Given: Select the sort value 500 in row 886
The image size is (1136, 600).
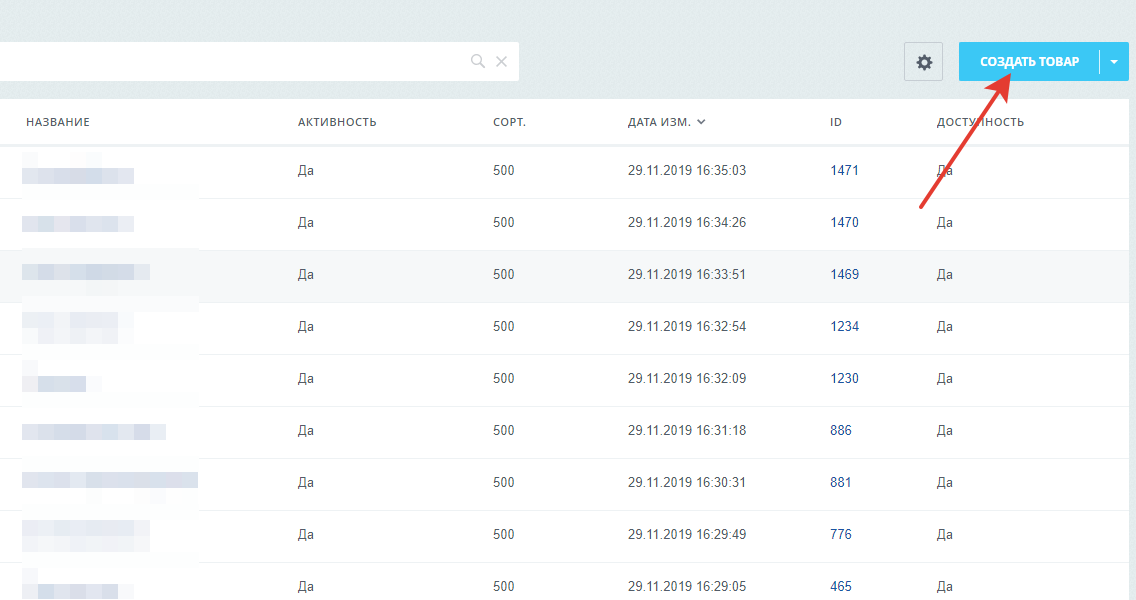Looking at the screenshot, I should click(x=504, y=430).
